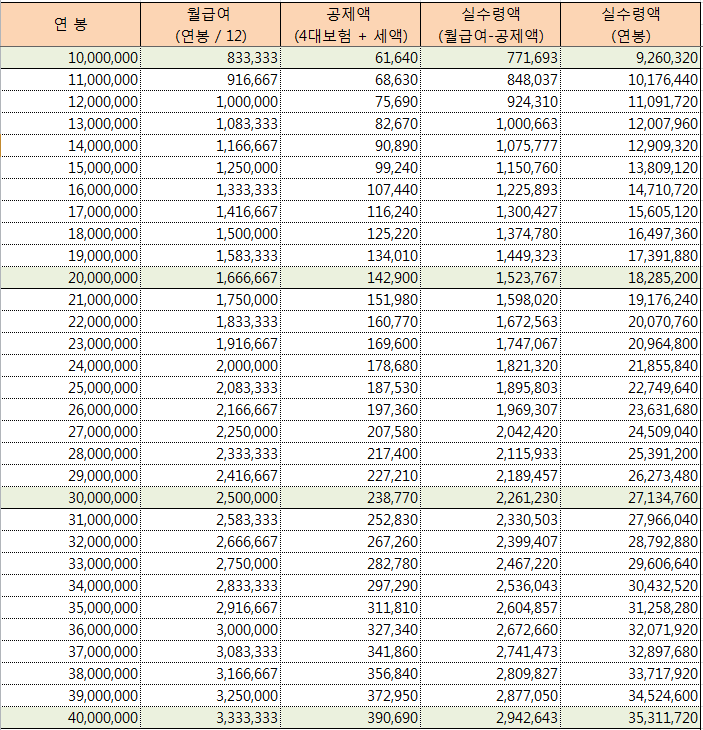The image size is (703, 730).
Task: Select the 월급여 (연봉 / 12) header
Action: (210, 25)
